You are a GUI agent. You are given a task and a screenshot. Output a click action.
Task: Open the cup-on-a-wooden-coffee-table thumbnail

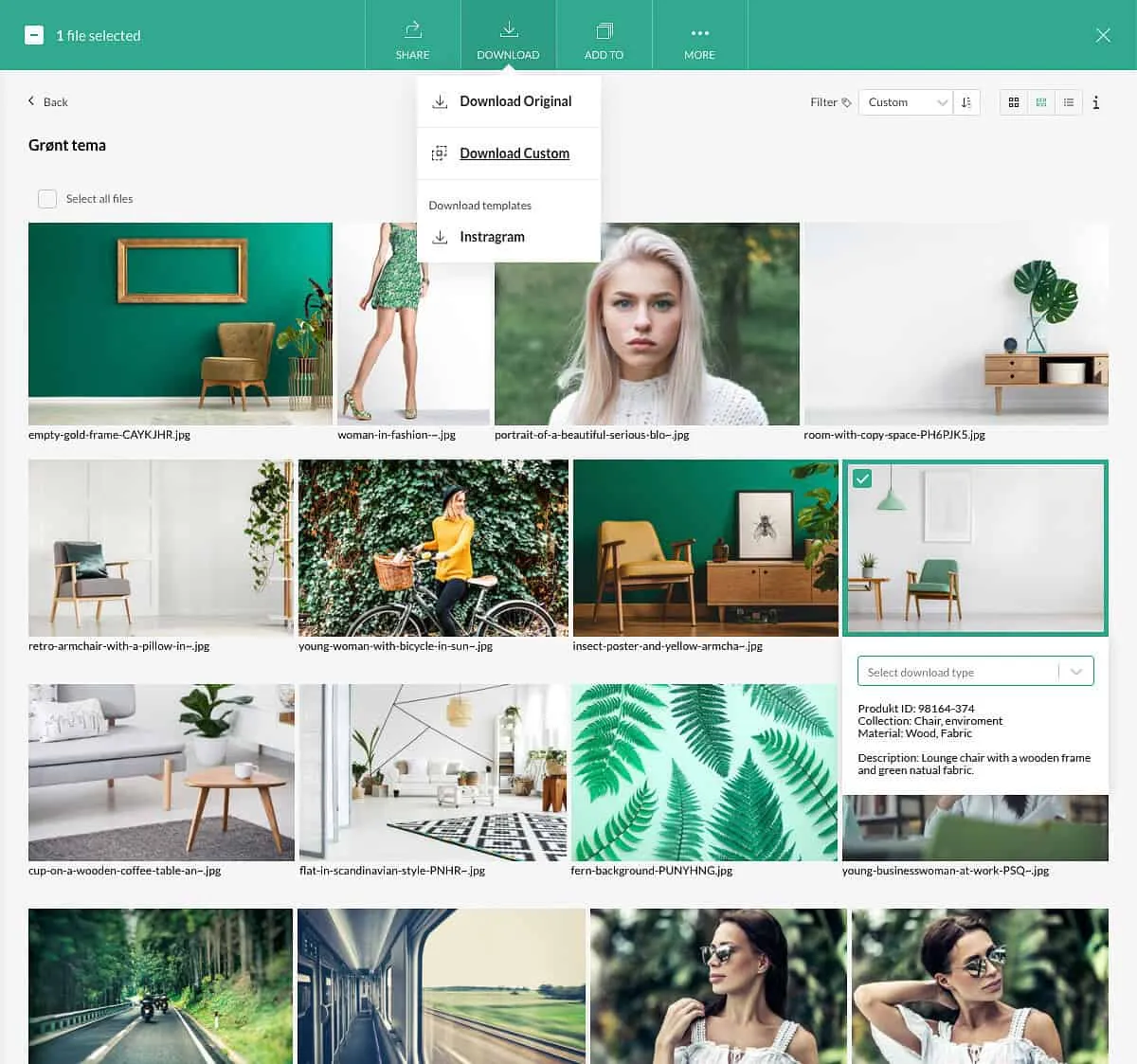[x=161, y=772]
